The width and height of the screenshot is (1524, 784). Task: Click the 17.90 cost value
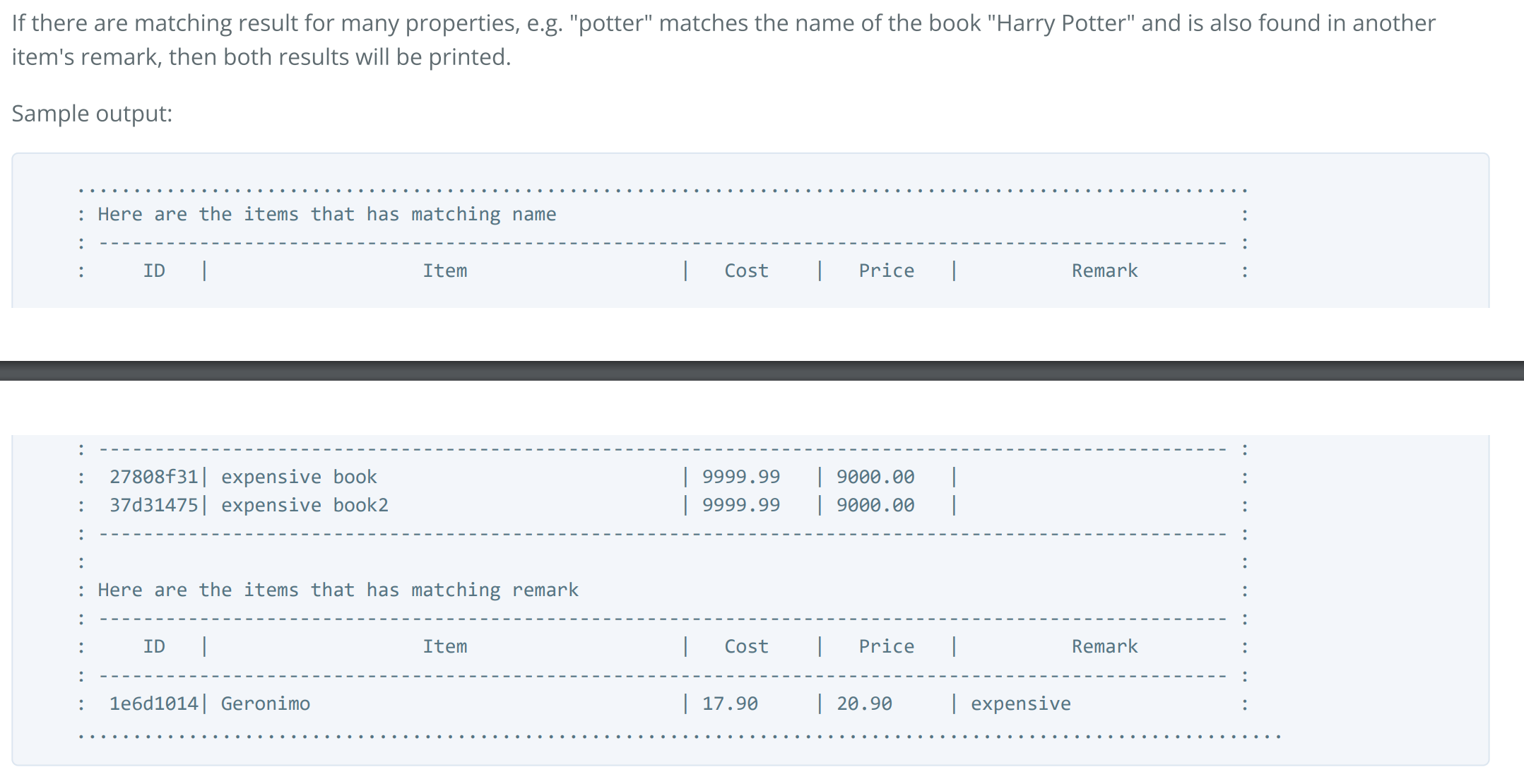729,703
